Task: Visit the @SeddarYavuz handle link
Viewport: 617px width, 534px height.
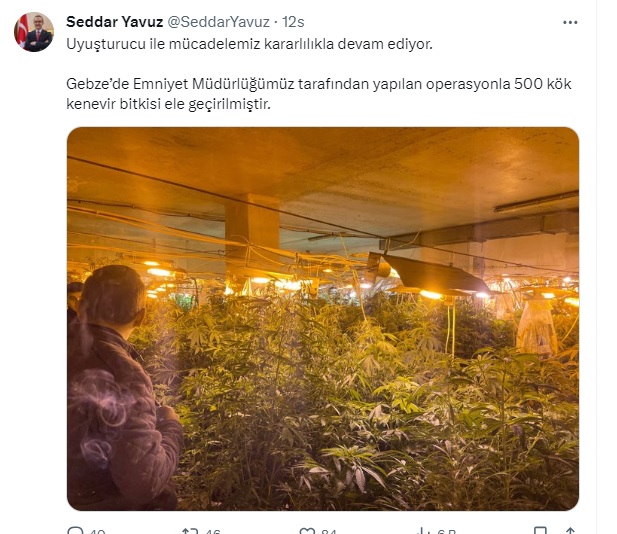Action: 219,22
